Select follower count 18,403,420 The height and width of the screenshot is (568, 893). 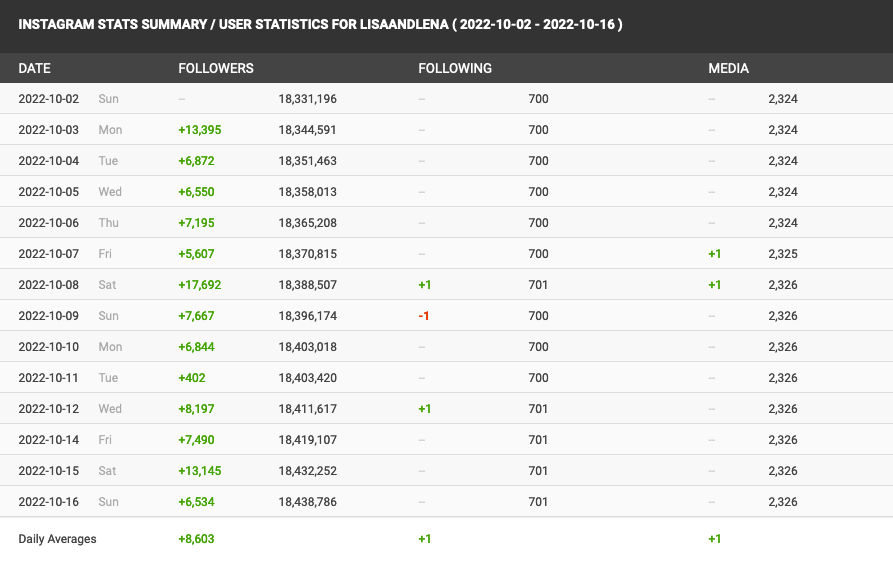[x=308, y=378]
